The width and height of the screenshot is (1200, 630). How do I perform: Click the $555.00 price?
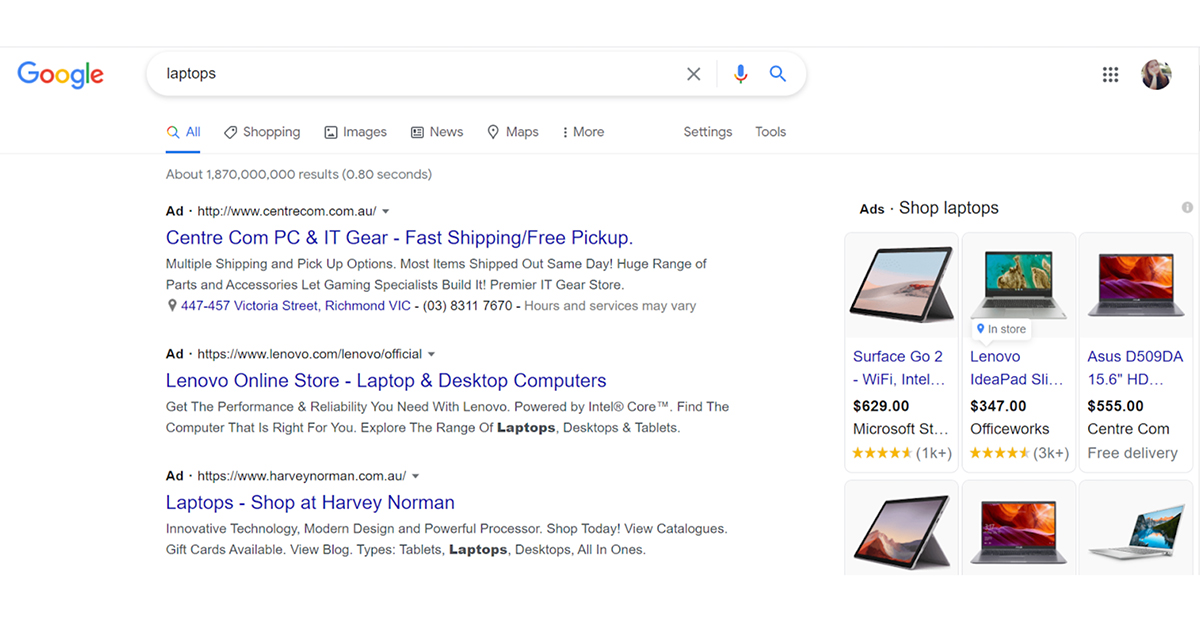click(x=1116, y=406)
